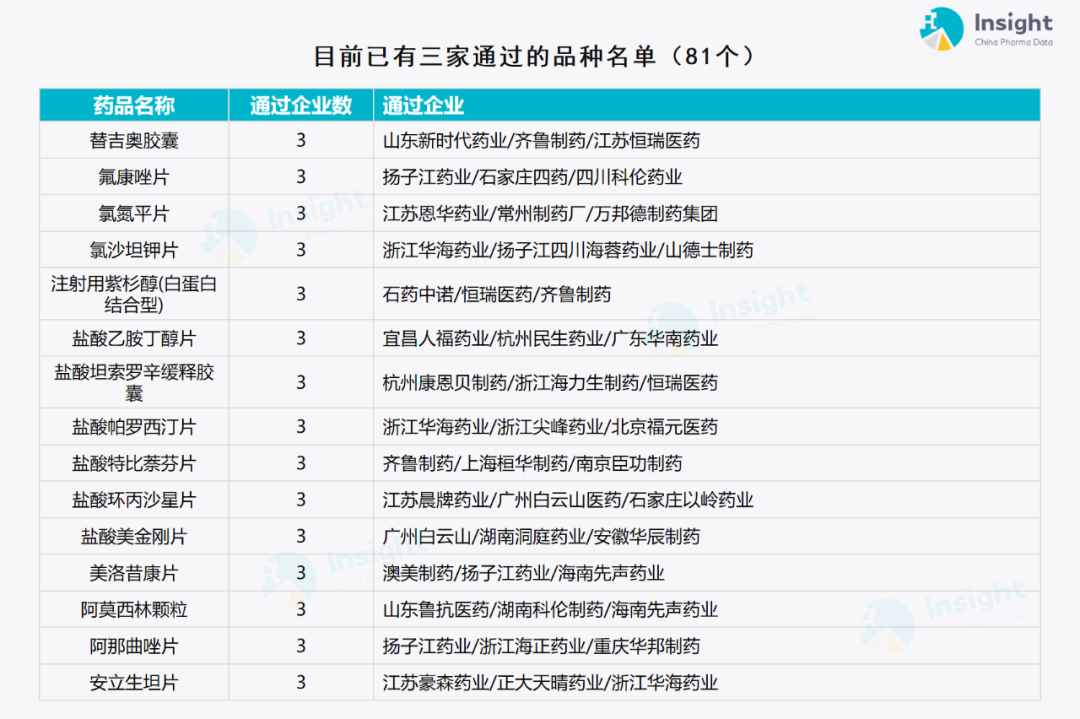
Task: Click companies 浙江华海药业/浙江尖峰药业/北京福元医药
Action: [550, 427]
